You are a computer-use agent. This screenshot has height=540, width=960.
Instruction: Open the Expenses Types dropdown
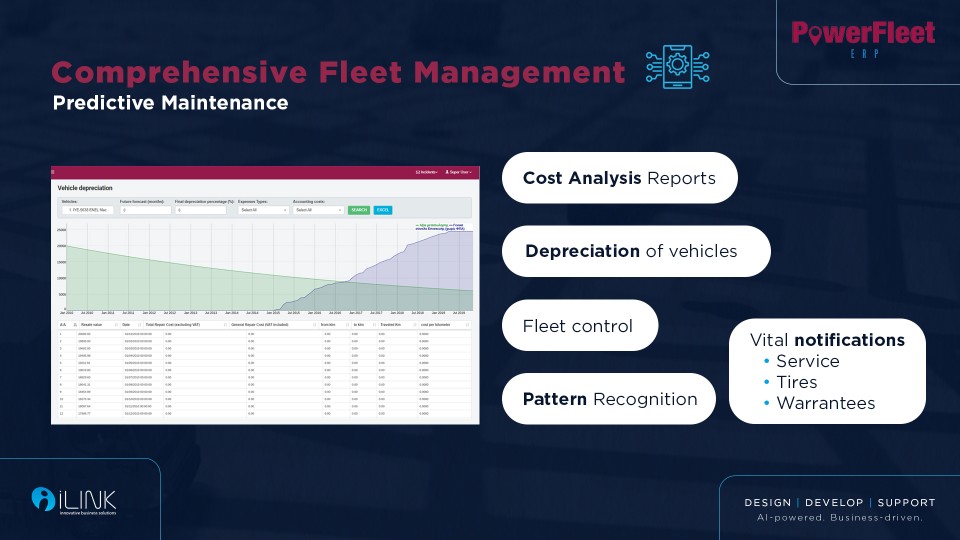coord(264,210)
